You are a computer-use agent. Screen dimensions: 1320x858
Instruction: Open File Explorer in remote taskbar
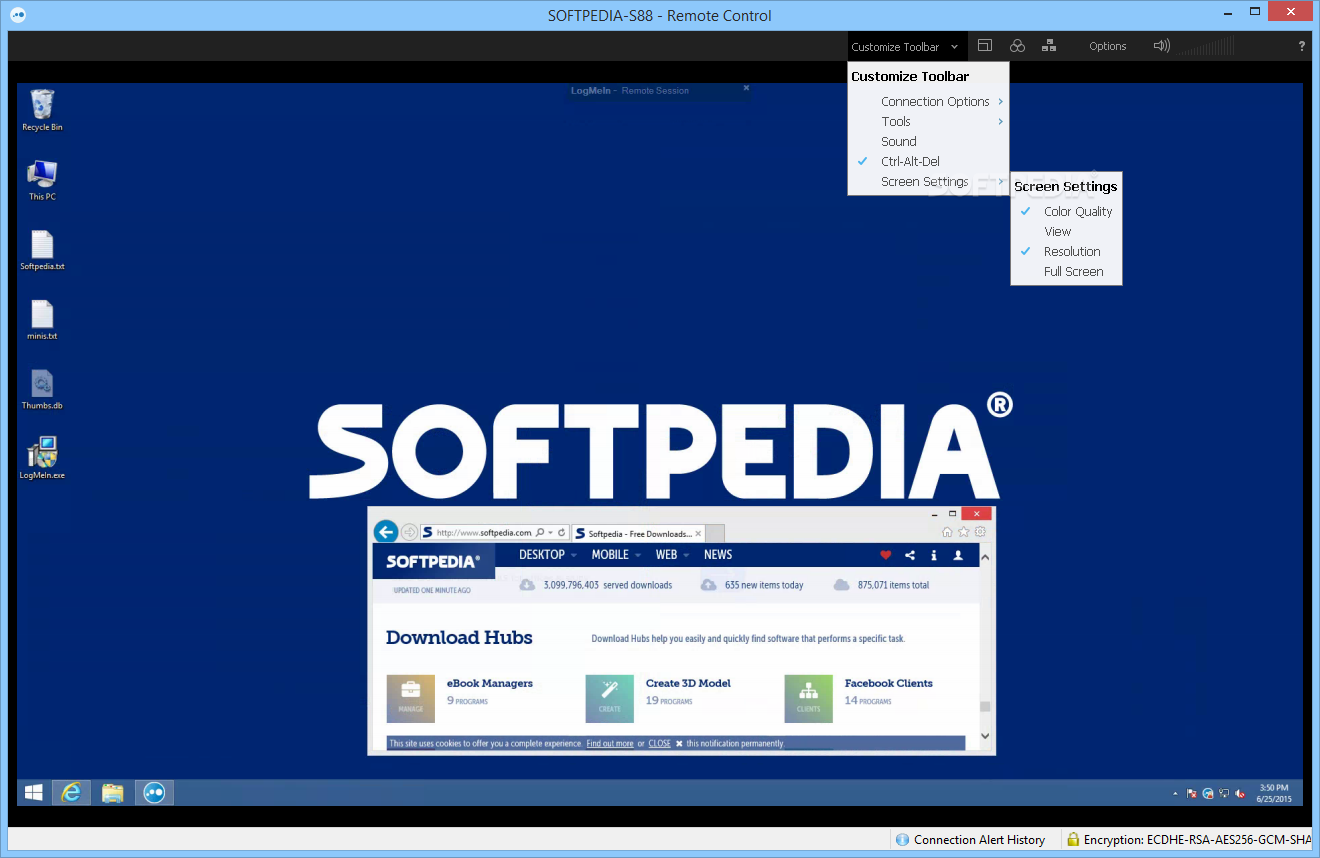[113, 793]
